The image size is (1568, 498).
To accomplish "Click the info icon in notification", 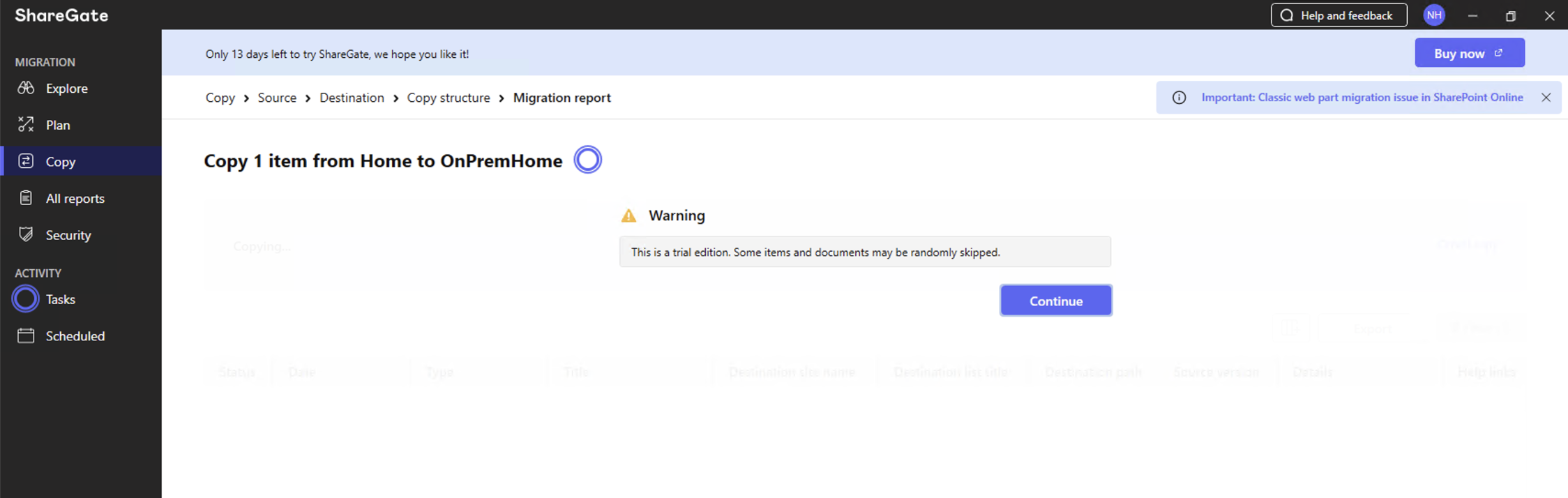I will 1179,98.
